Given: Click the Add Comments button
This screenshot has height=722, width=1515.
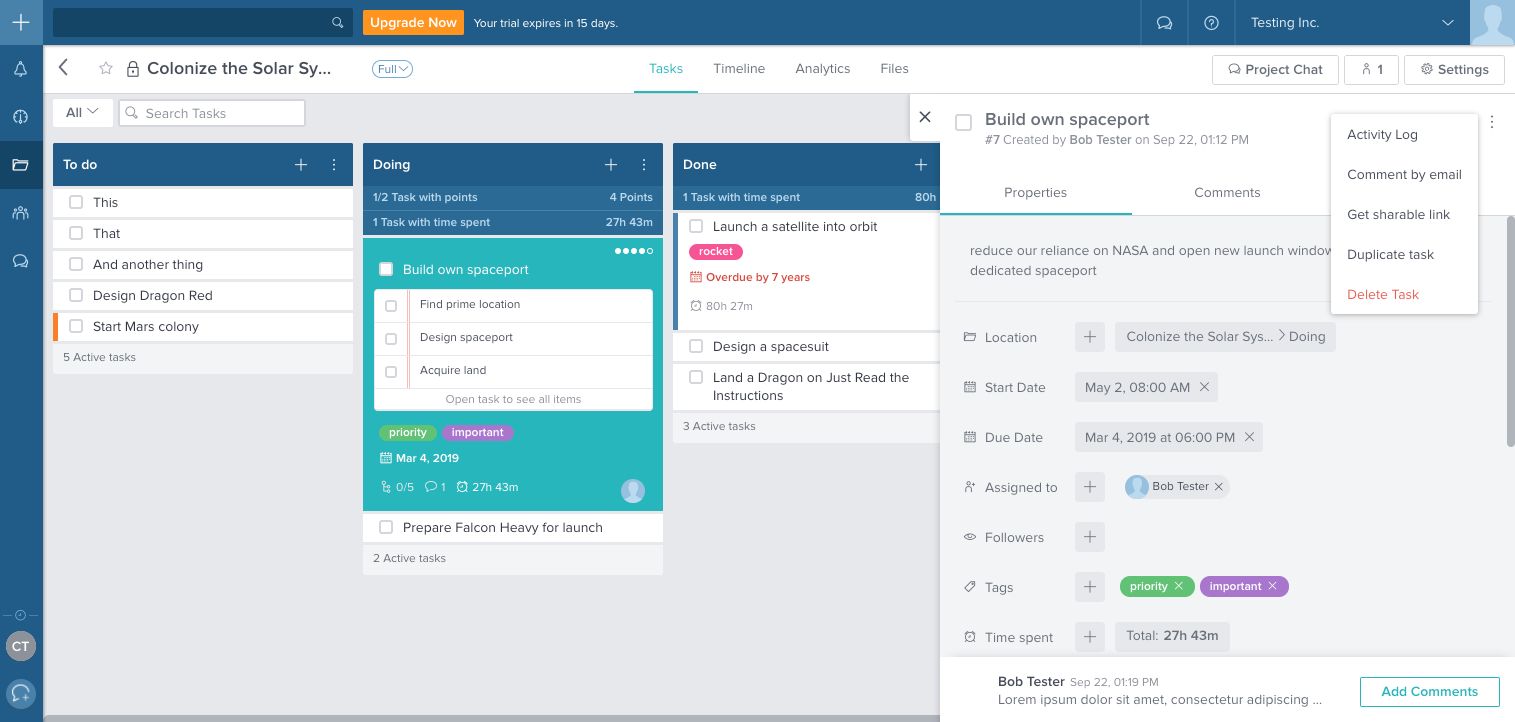Looking at the screenshot, I should 1429,691.
